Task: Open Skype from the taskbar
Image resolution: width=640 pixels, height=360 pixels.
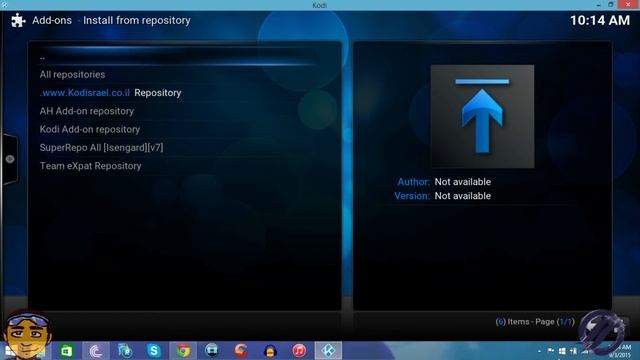Action: tap(154, 351)
